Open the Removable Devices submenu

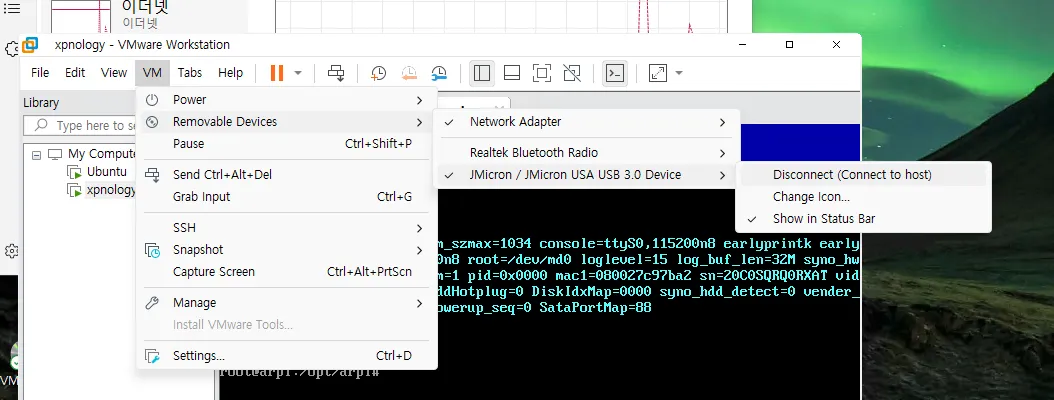[x=286, y=122]
